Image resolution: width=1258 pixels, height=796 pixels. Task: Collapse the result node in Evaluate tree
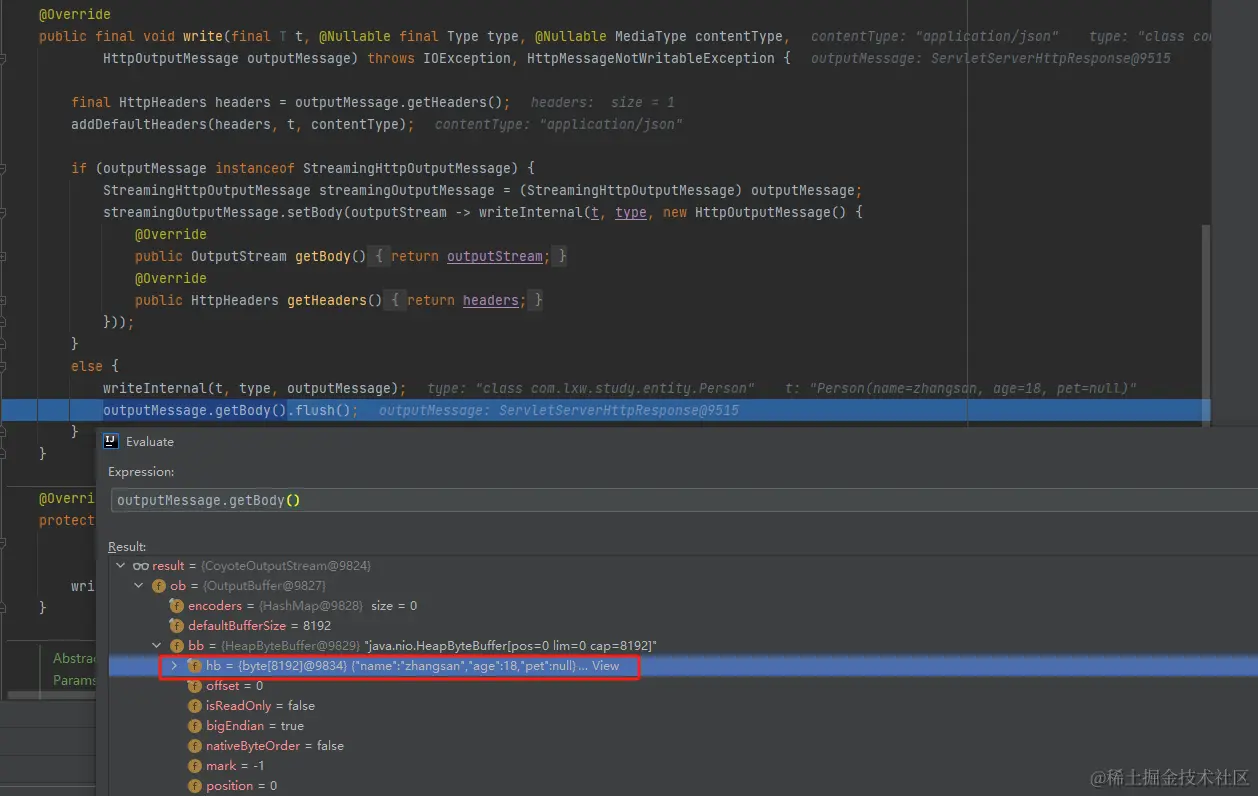tap(121, 566)
